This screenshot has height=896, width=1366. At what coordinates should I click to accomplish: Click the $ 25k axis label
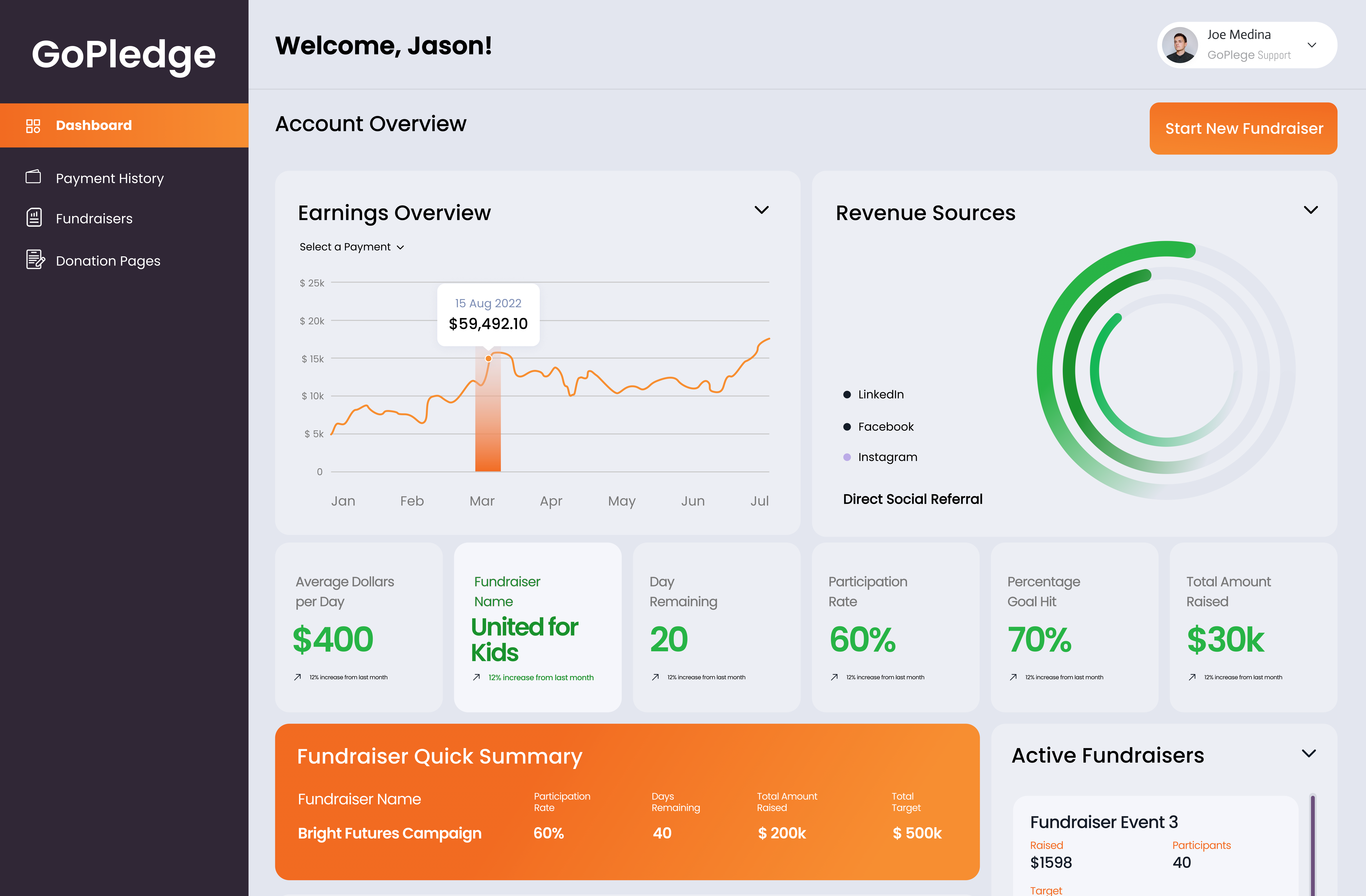click(x=312, y=283)
